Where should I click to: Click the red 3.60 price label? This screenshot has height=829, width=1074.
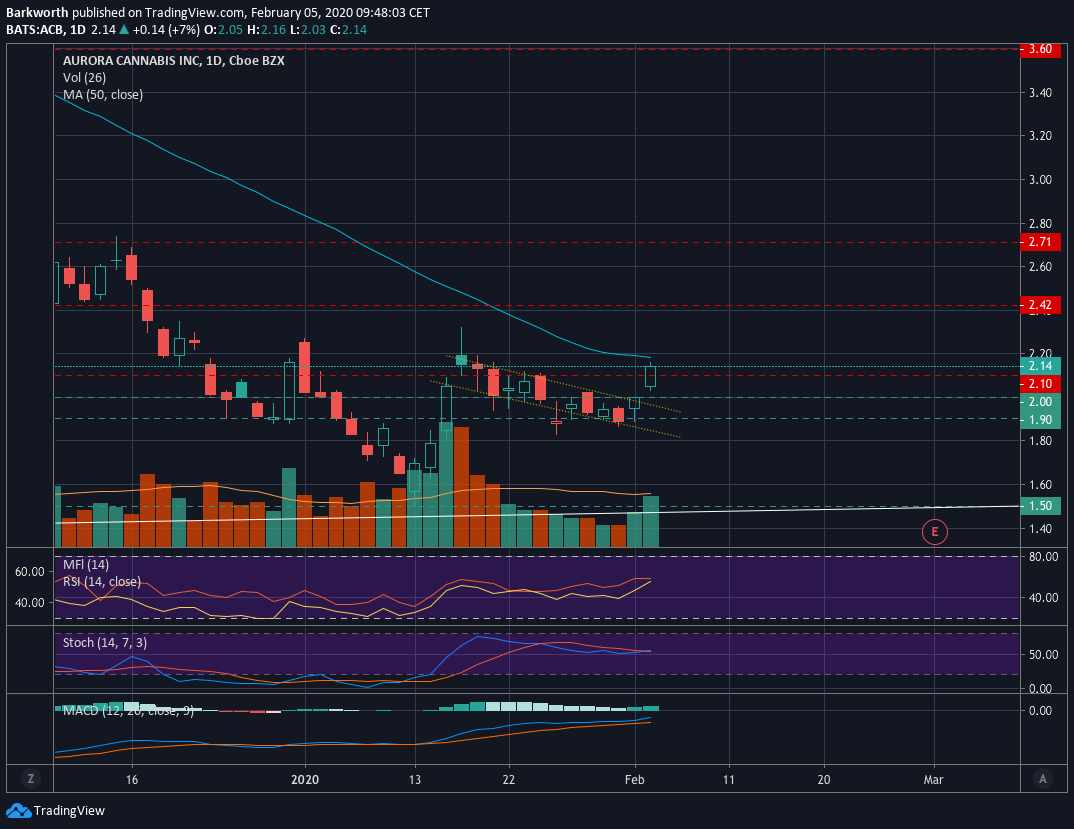[1040, 49]
